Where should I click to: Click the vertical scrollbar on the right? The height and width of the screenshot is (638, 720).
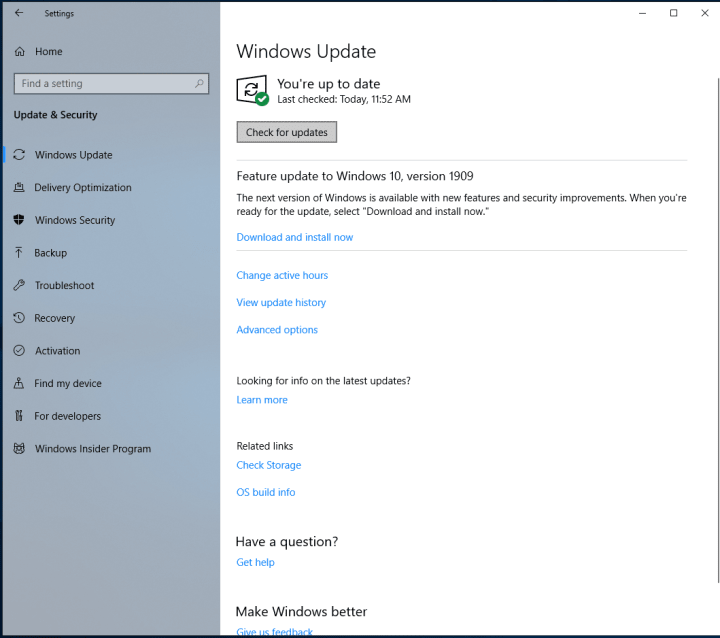pyautogui.click(x=718, y=330)
